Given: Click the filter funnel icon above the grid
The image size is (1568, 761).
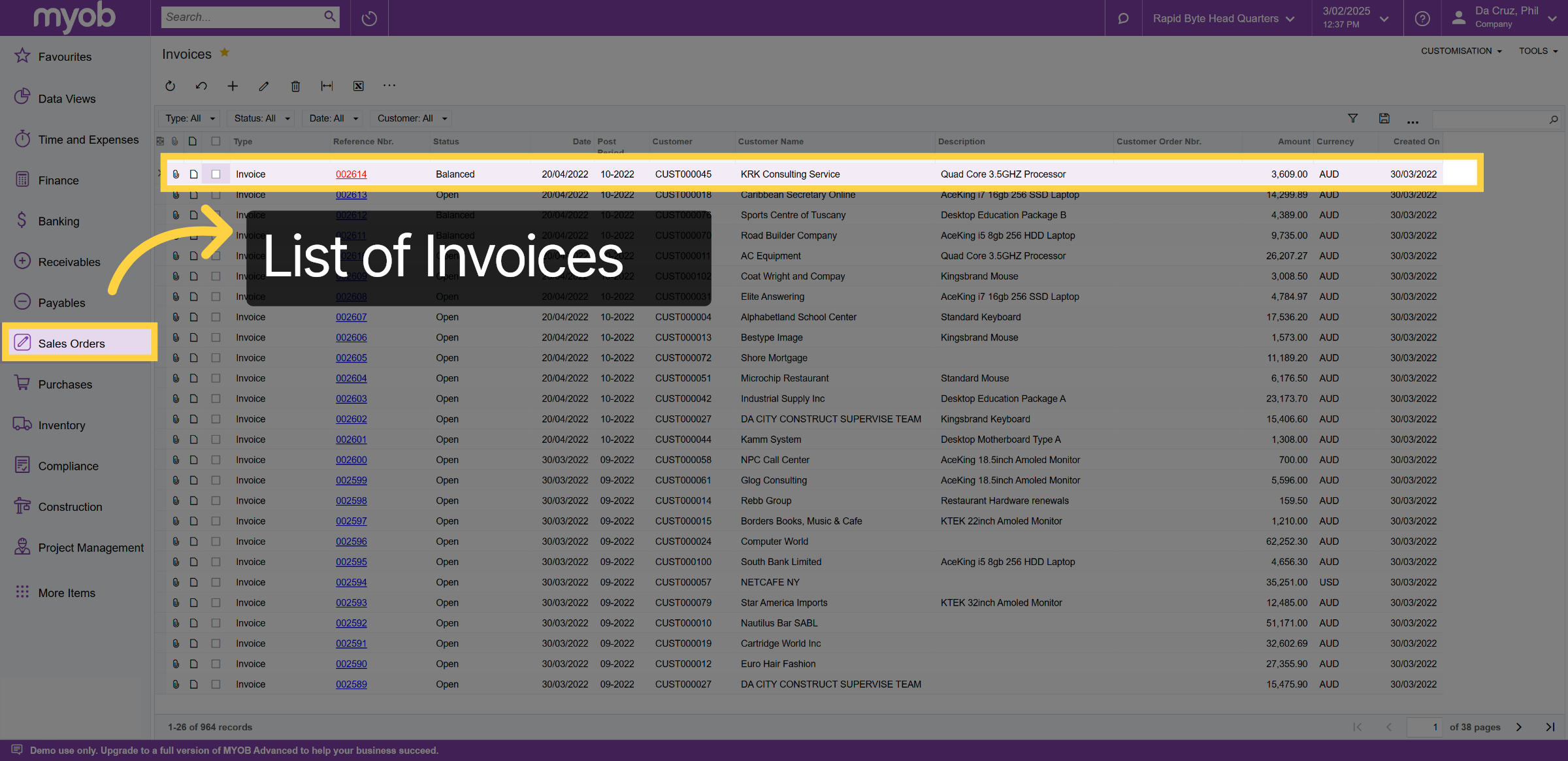Looking at the screenshot, I should [x=1353, y=118].
